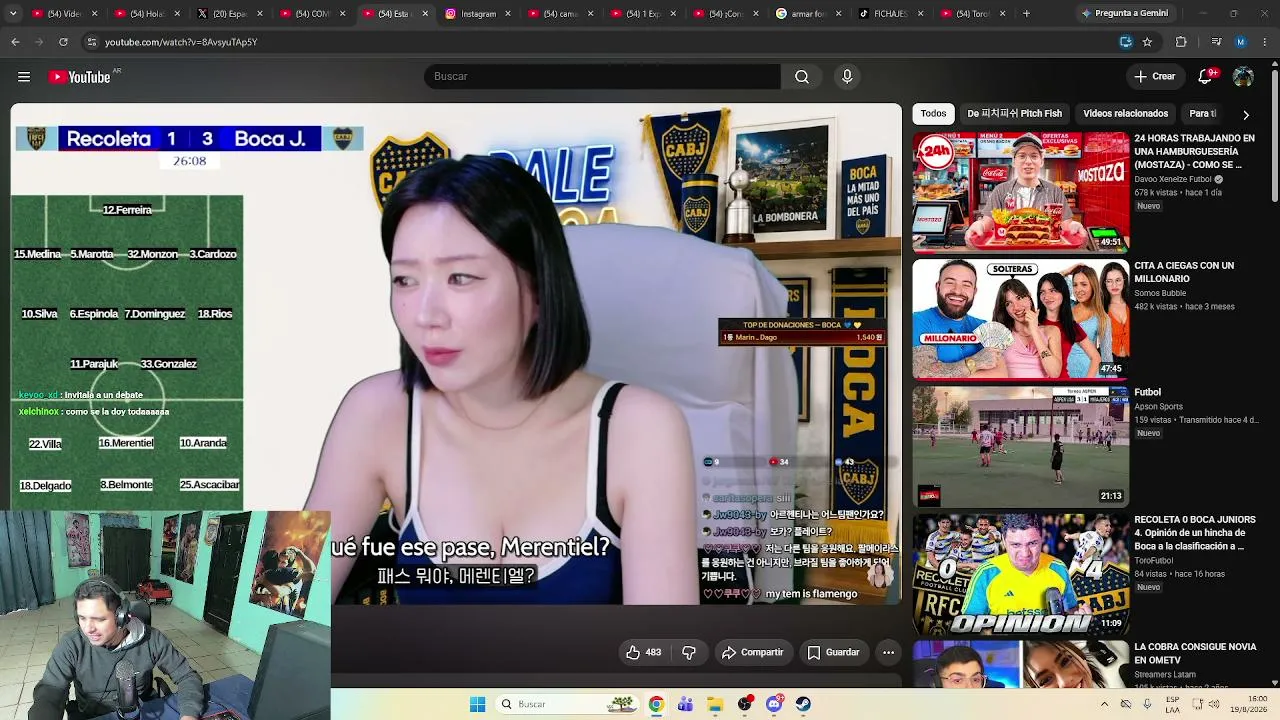Open the YouTube account avatar menu
The image size is (1280, 720).
coord(1243,77)
